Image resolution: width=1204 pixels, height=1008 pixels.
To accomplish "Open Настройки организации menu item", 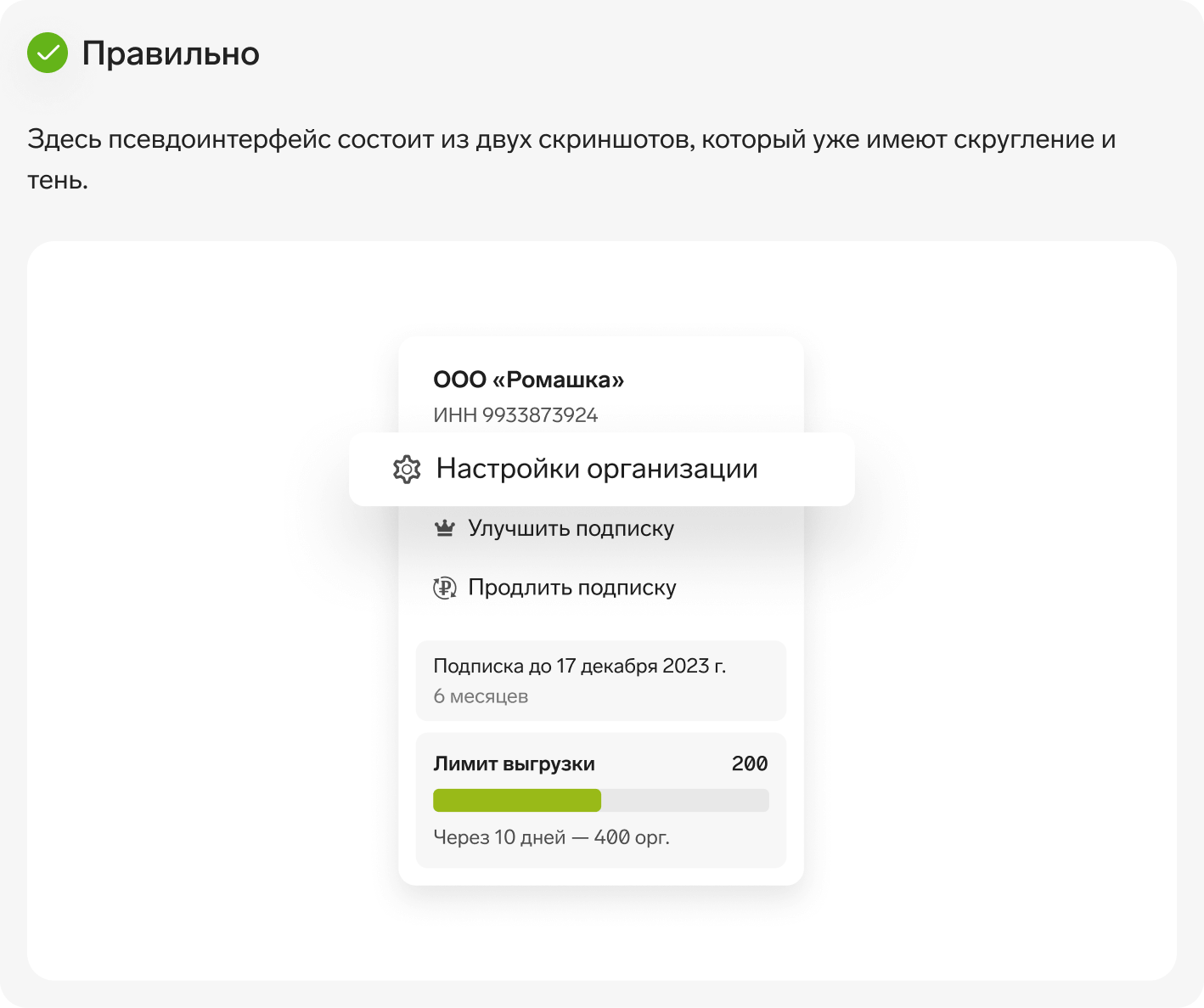I will [x=601, y=469].
